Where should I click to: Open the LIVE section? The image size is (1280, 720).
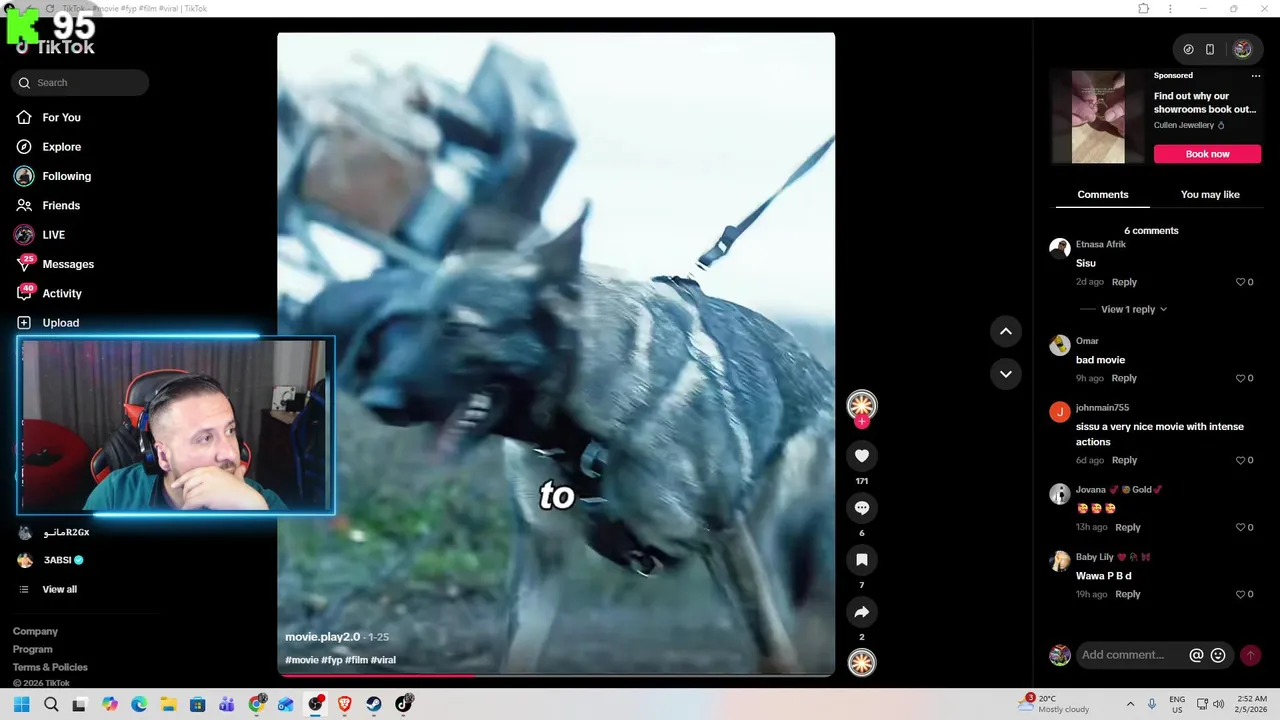coord(53,235)
